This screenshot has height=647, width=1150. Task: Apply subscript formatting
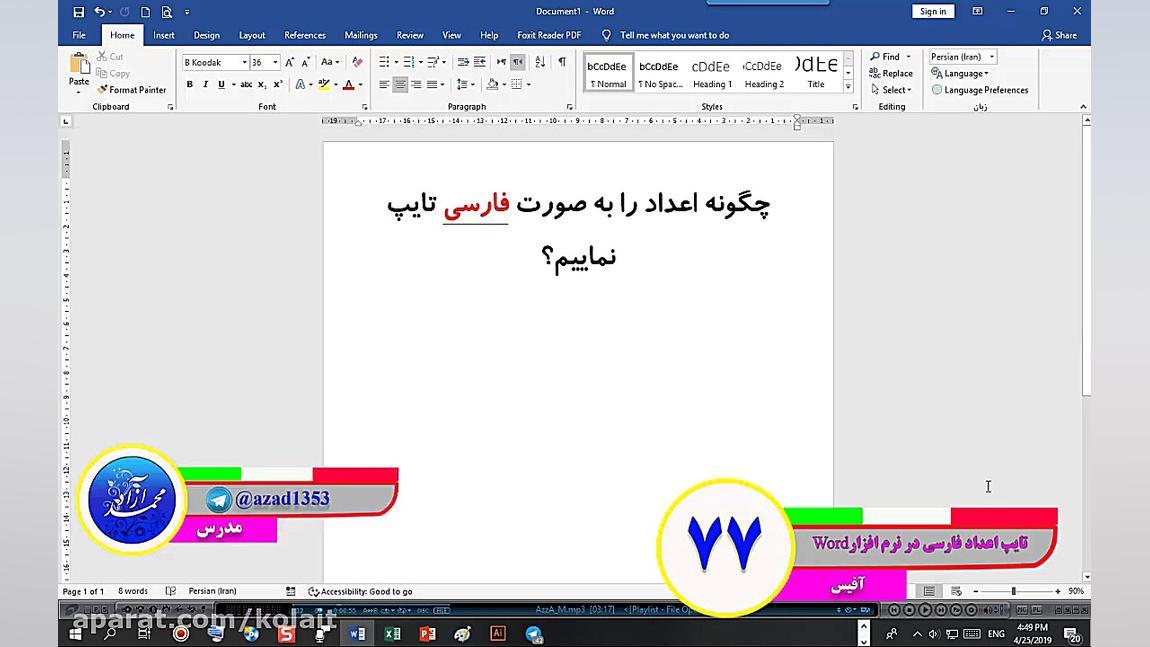[x=262, y=84]
